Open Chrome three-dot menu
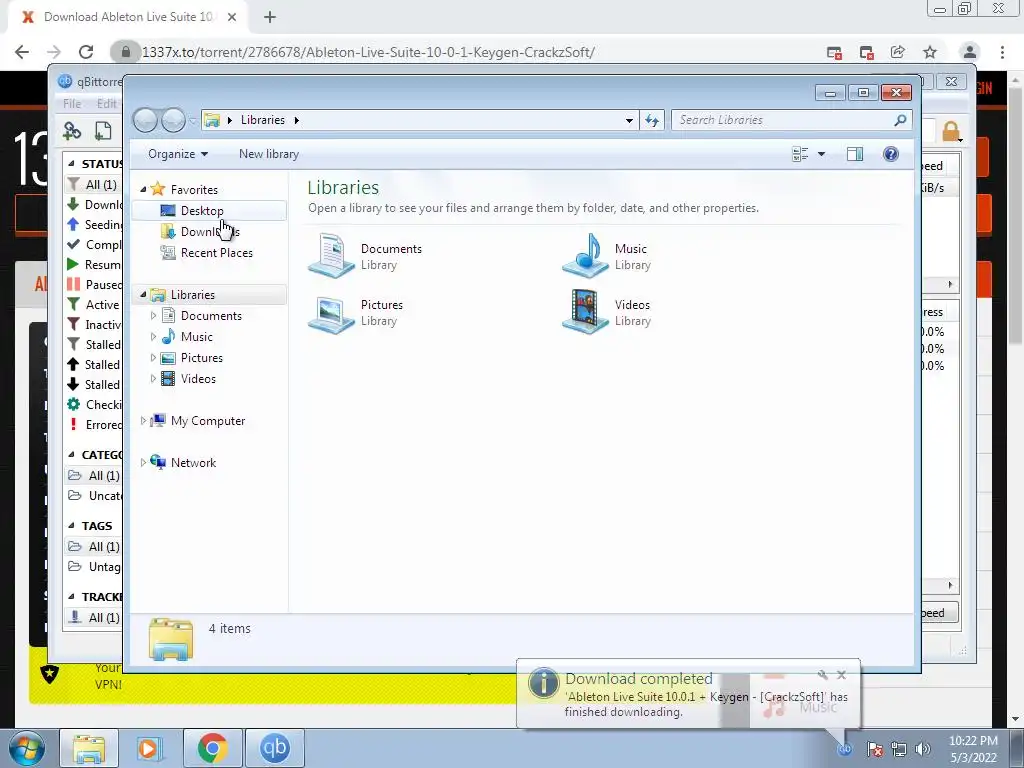Screen dimensions: 1024x768 1002,52
